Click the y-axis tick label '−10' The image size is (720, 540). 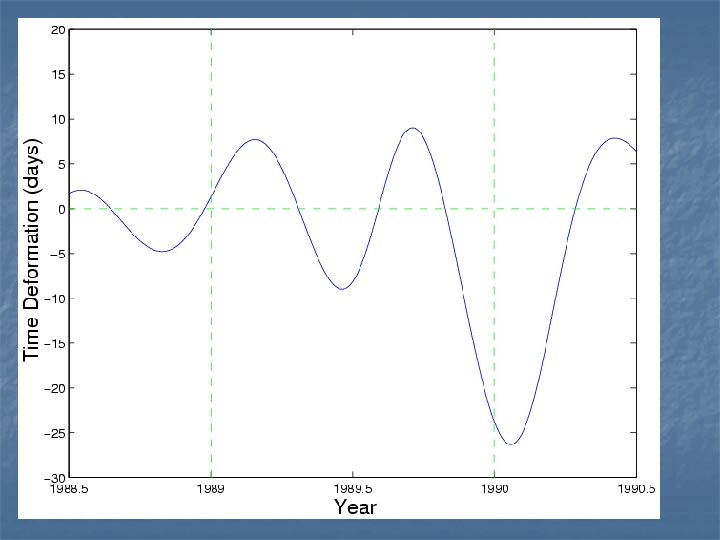pos(55,299)
